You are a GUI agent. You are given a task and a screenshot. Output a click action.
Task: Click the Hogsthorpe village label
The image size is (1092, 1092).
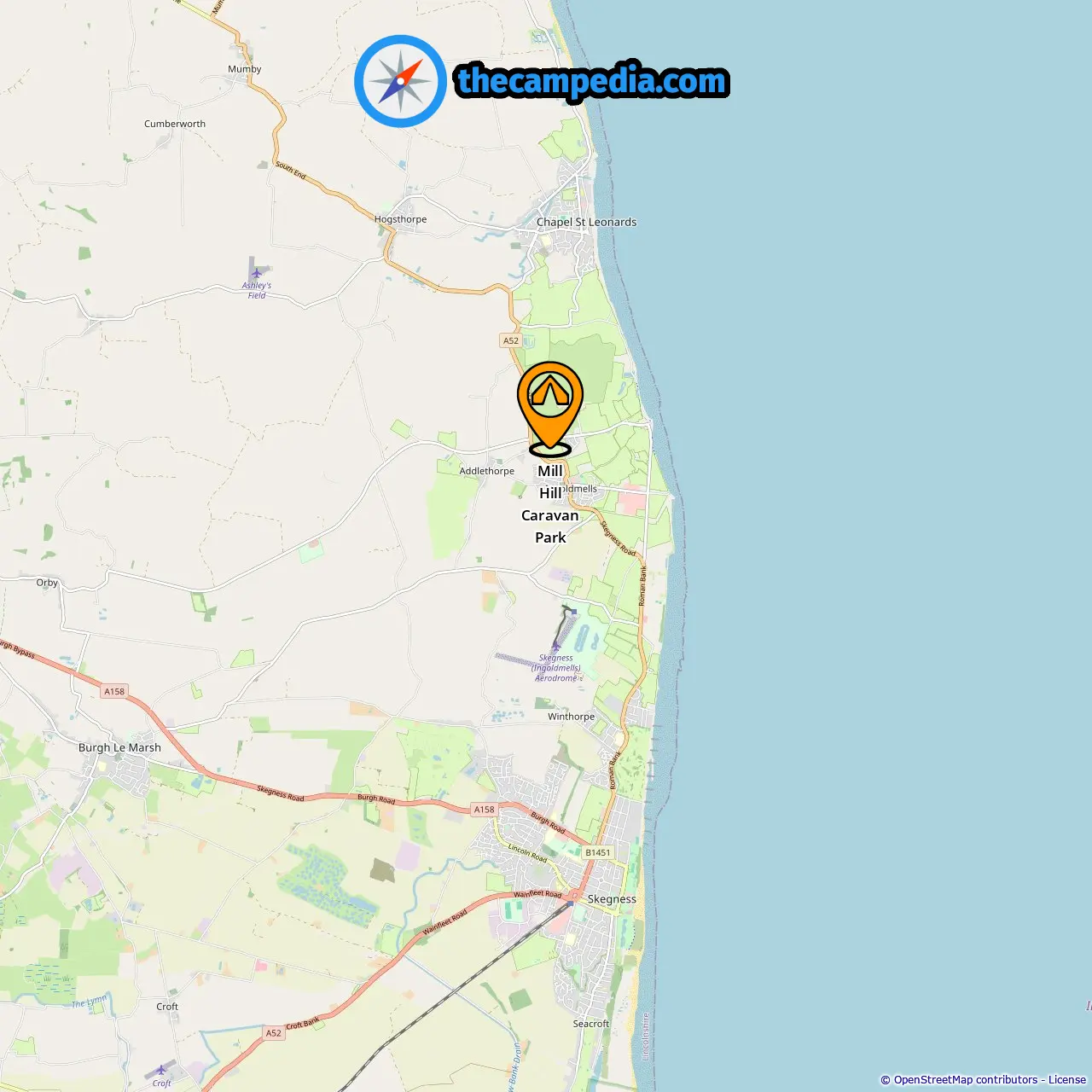pos(400,219)
